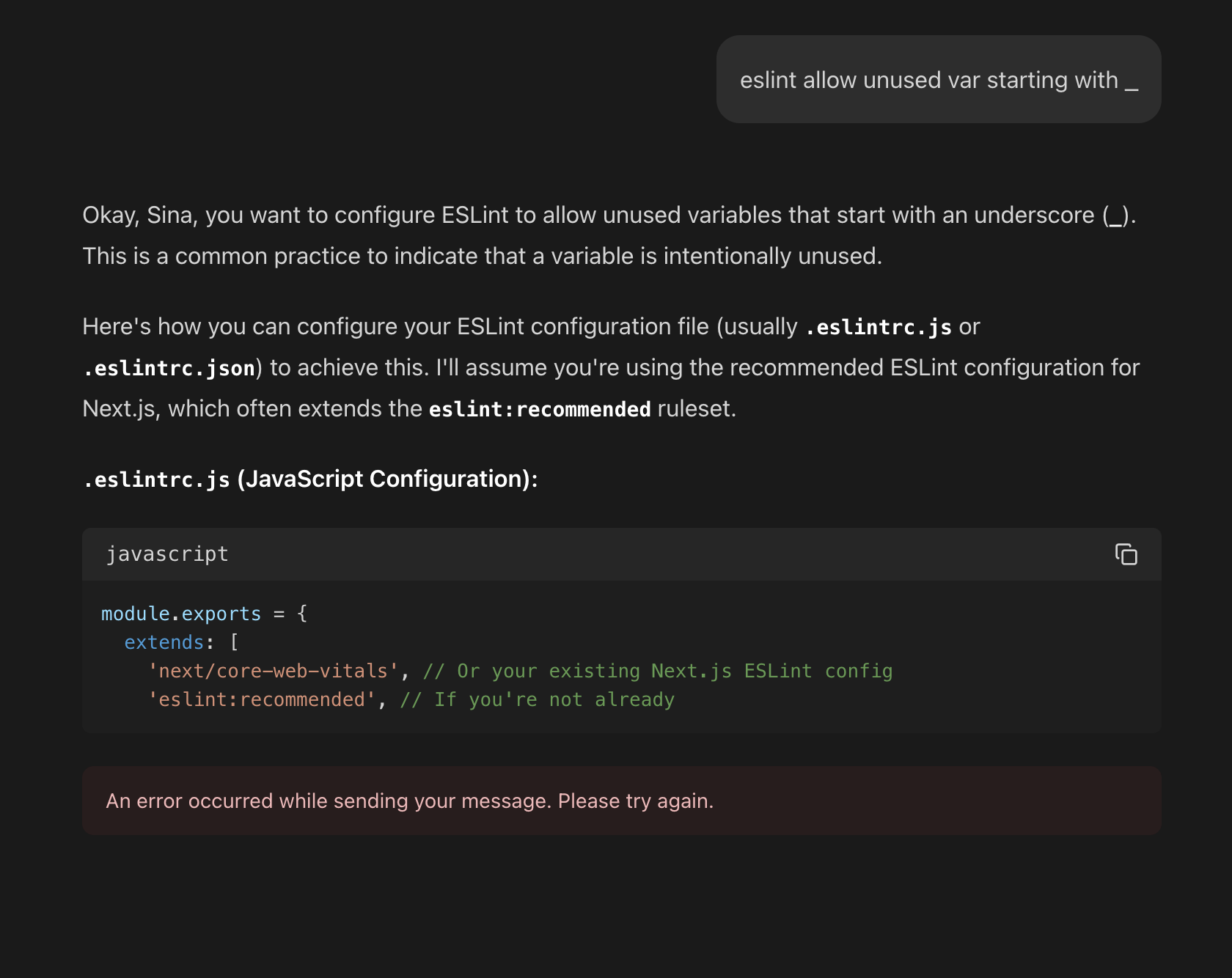Click the comment about existing Next.js ESLint config
The width and height of the screenshot is (1232, 978).
click(x=657, y=671)
